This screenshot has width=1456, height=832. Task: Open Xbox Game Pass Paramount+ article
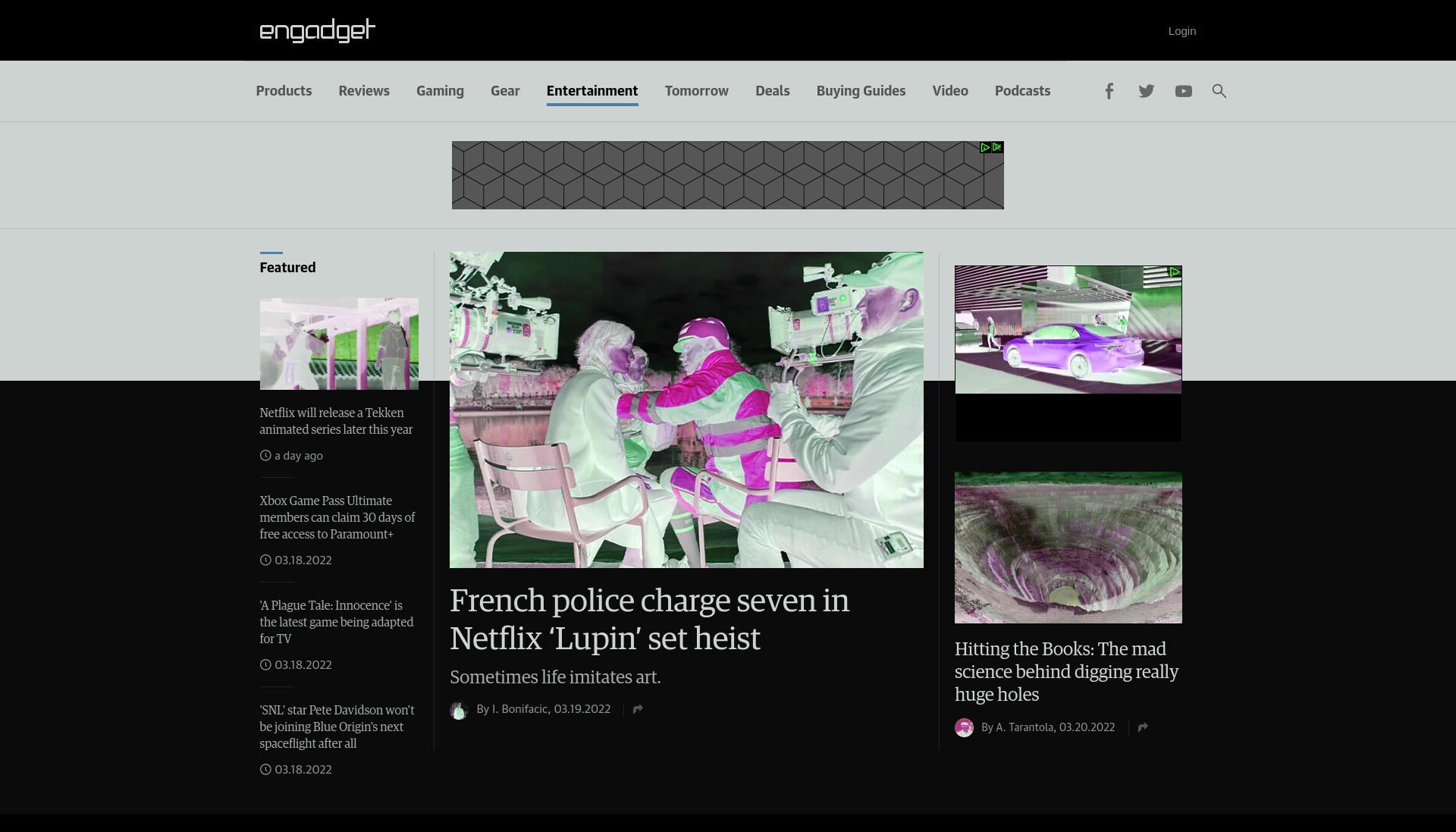(x=337, y=517)
